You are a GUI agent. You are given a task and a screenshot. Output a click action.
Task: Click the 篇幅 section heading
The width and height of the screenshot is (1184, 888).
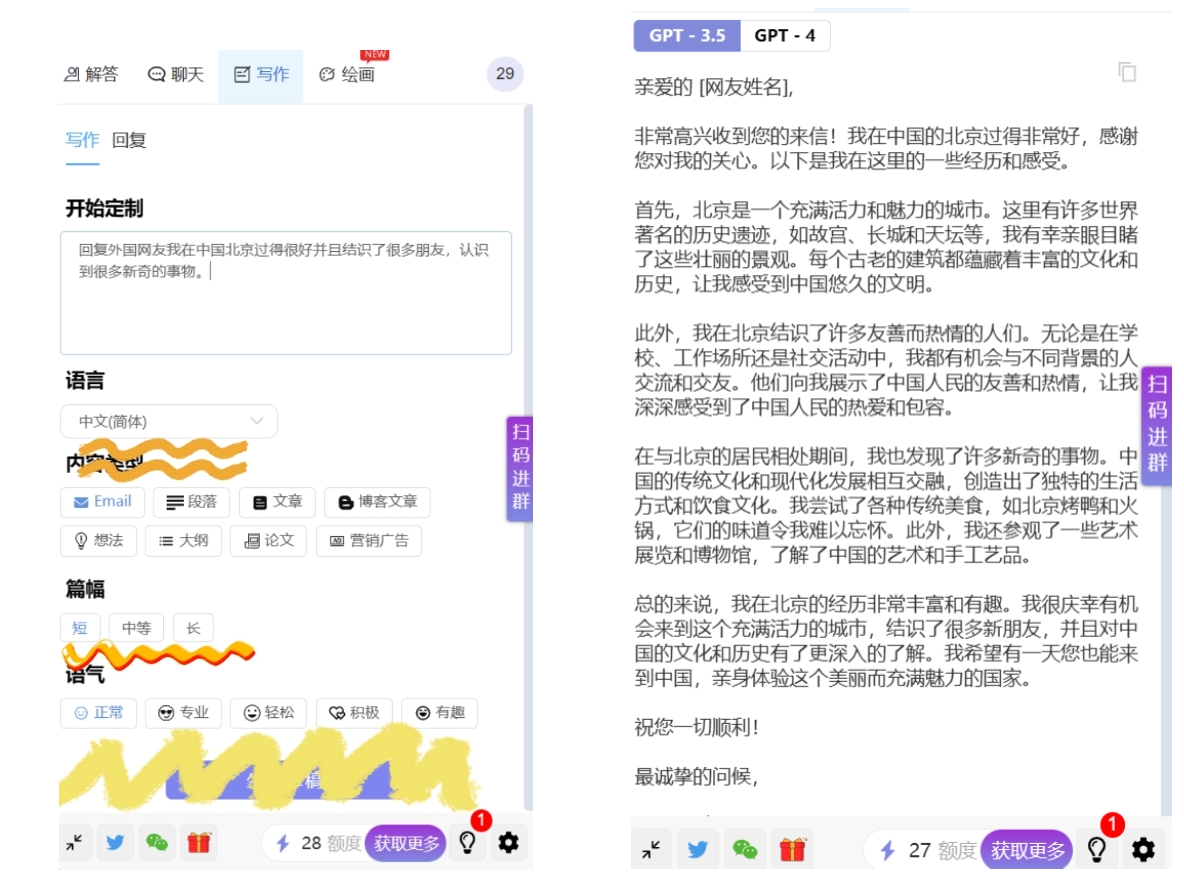(85, 589)
